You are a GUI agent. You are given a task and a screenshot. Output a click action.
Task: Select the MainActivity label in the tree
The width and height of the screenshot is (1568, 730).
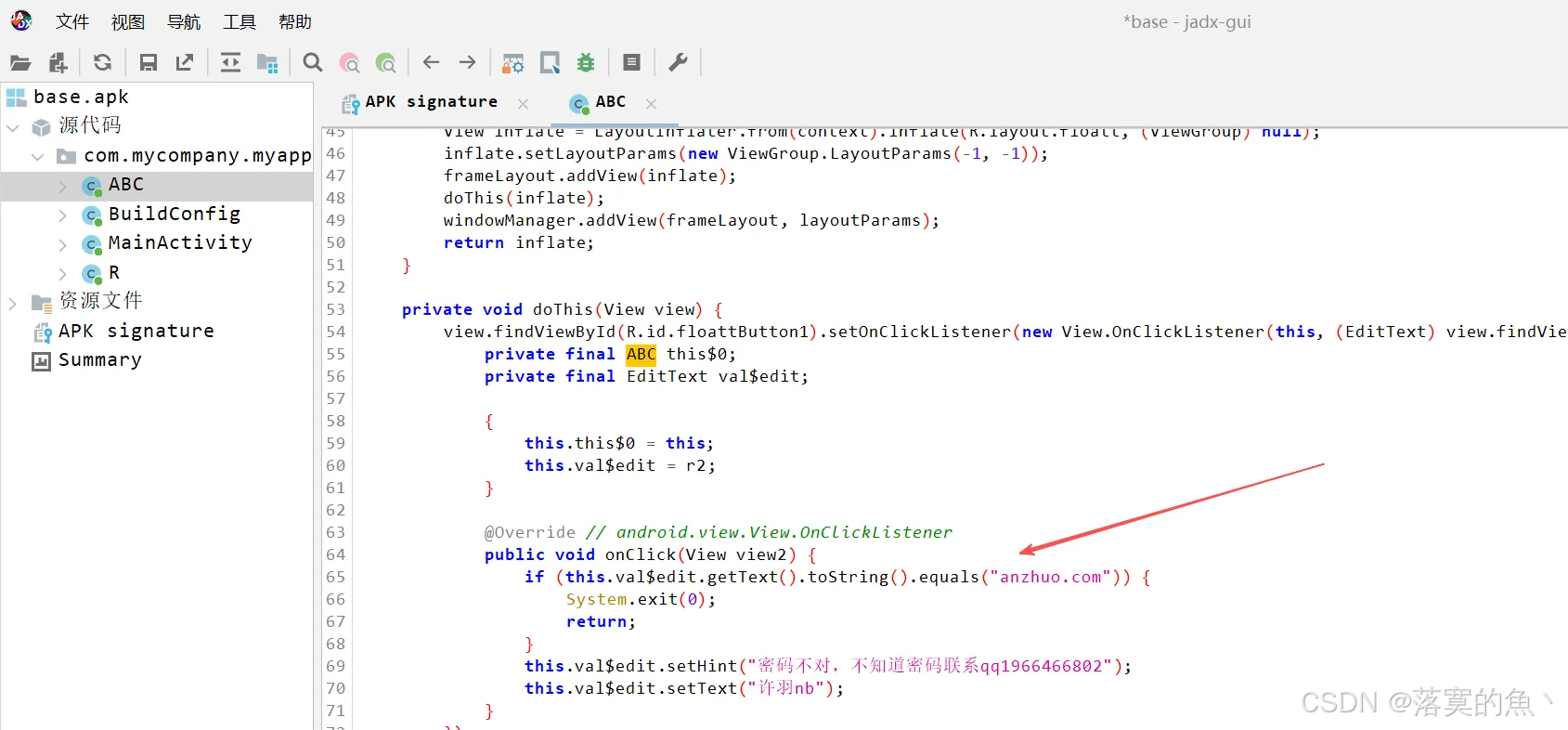tap(180, 242)
